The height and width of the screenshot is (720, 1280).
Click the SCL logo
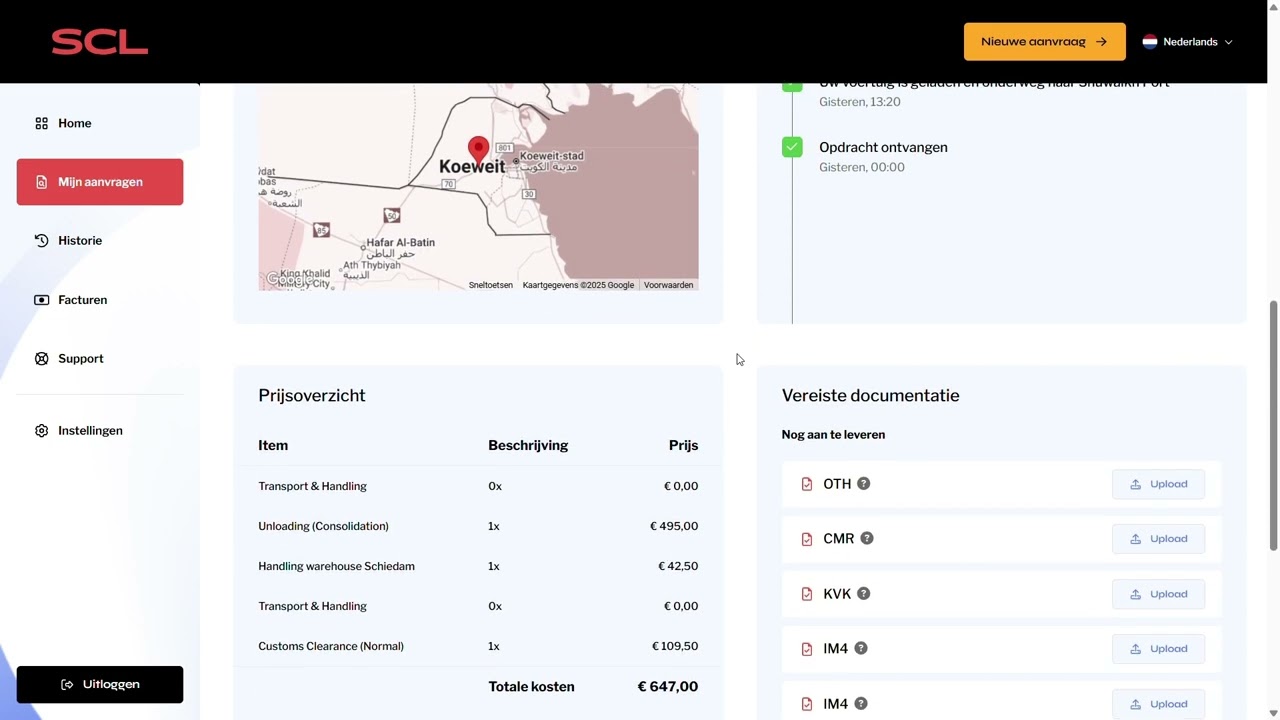(x=99, y=42)
